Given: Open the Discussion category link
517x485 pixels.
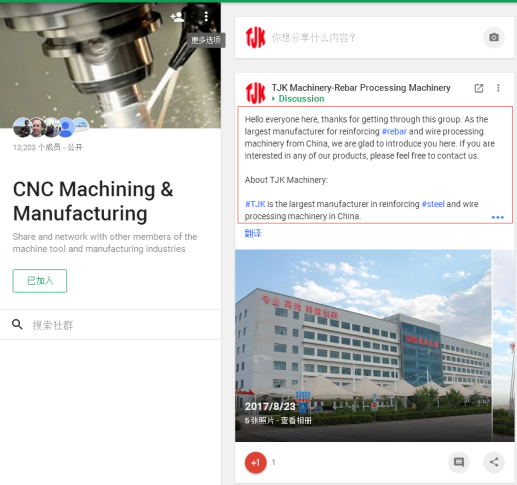Looking at the screenshot, I should coord(301,99).
